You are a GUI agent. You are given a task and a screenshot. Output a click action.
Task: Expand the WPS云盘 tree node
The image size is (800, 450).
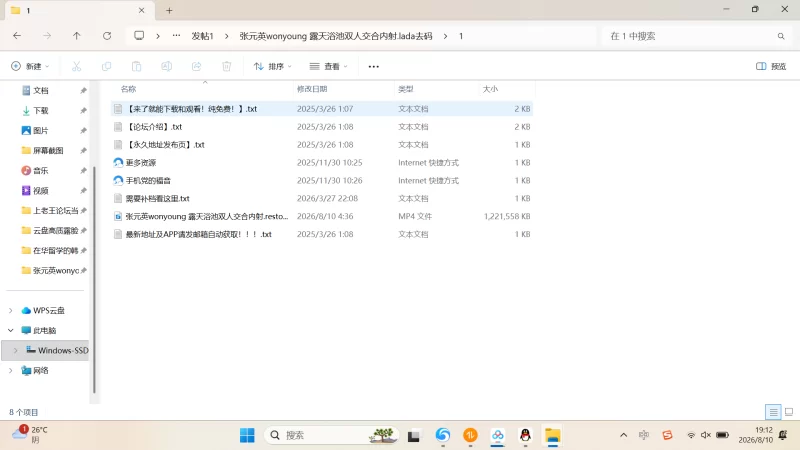pyautogui.click(x=11, y=310)
